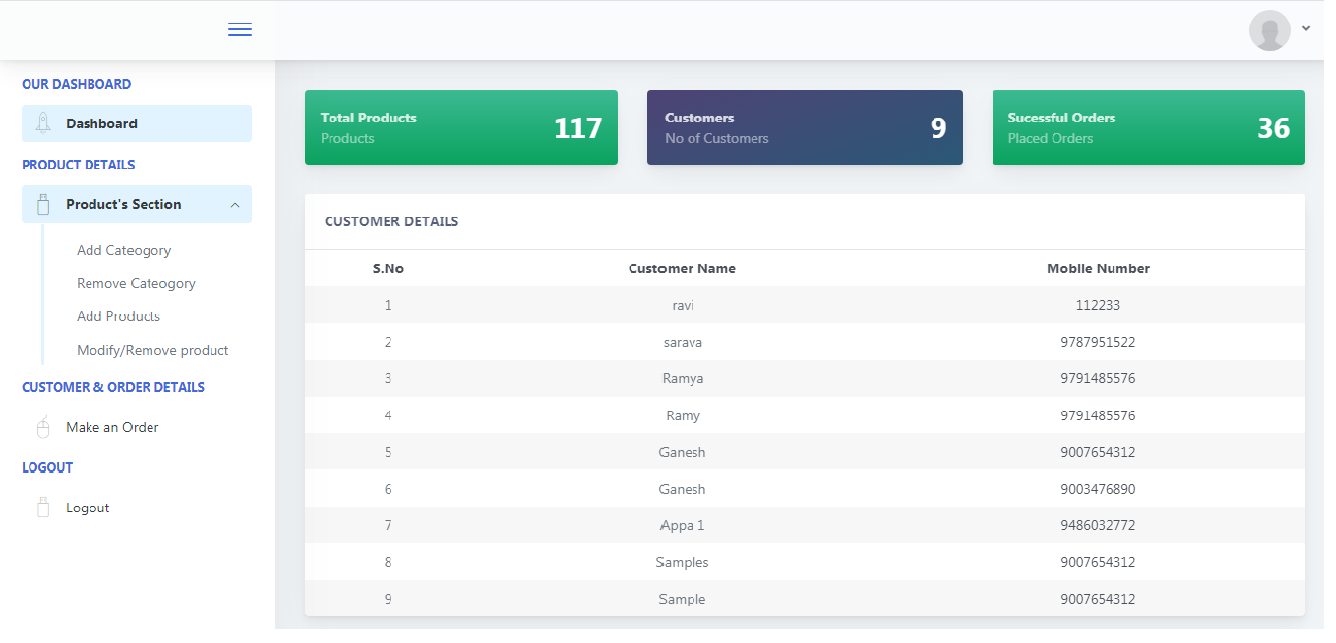1336x643 pixels.
Task: Open Make an Order page
Action: tap(112, 427)
